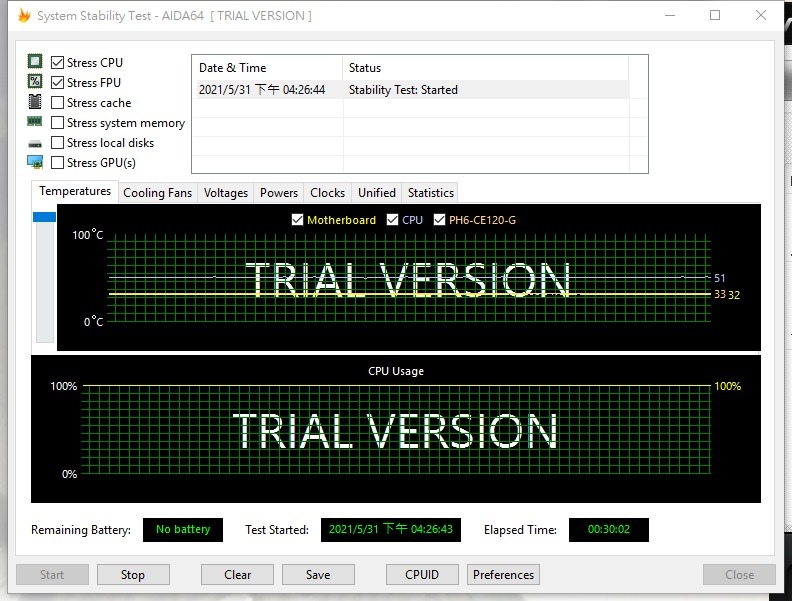Click the Test Started timestamp field
This screenshot has width=792, height=601.
pyautogui.click(x=391, y=529)
